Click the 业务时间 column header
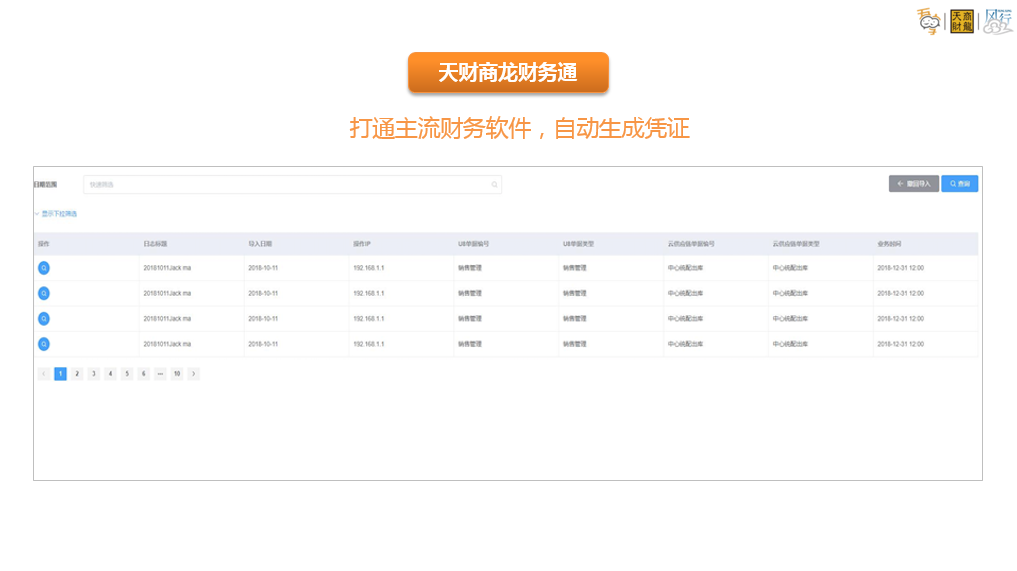 [889, 244]
